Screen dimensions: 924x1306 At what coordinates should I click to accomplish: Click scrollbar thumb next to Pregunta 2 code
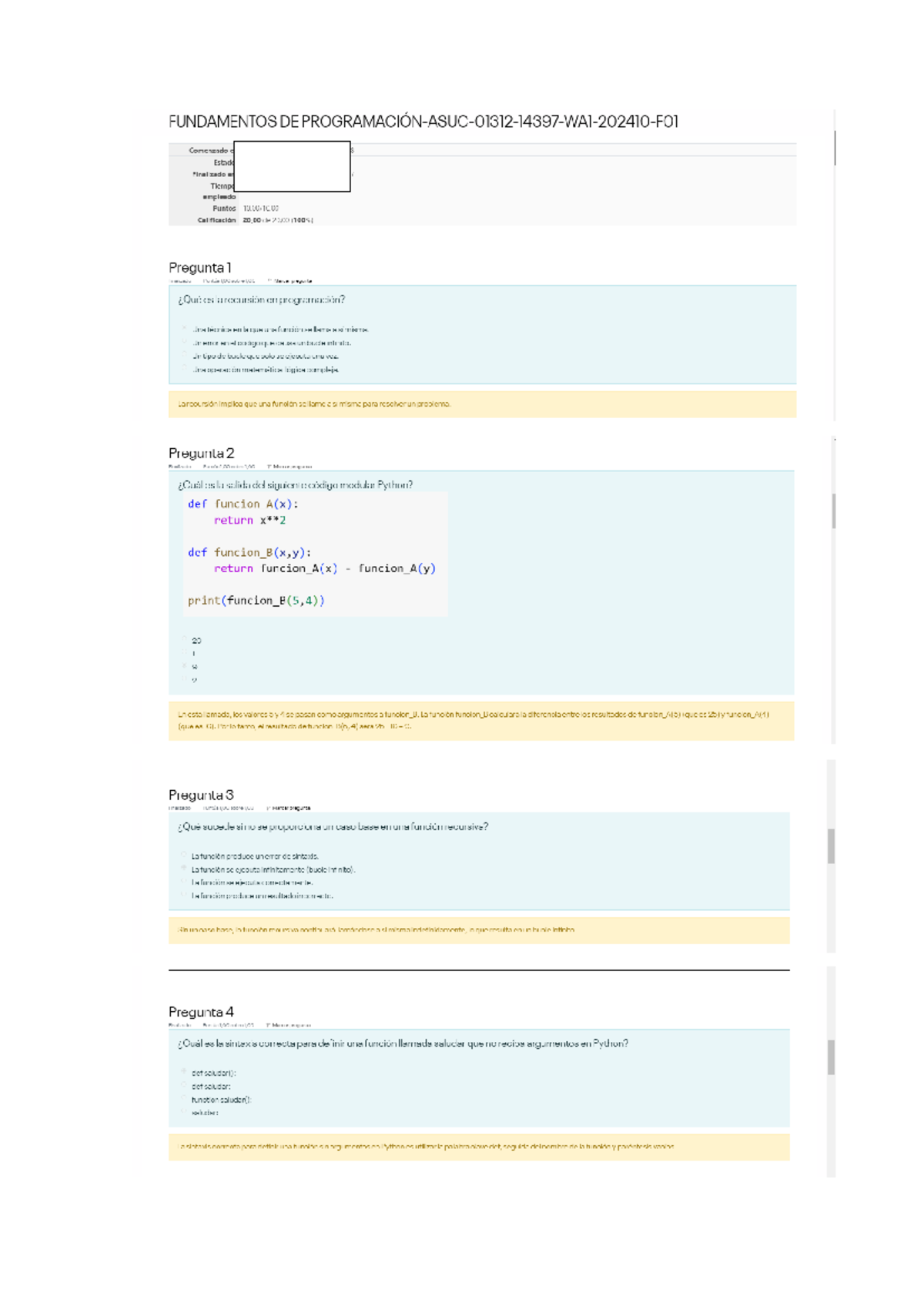(834, 511)
